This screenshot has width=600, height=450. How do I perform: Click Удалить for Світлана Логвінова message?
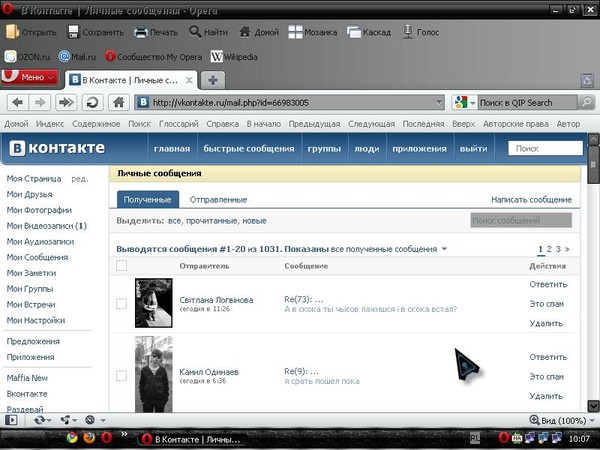pyautogui.click(x=546, y=323)
